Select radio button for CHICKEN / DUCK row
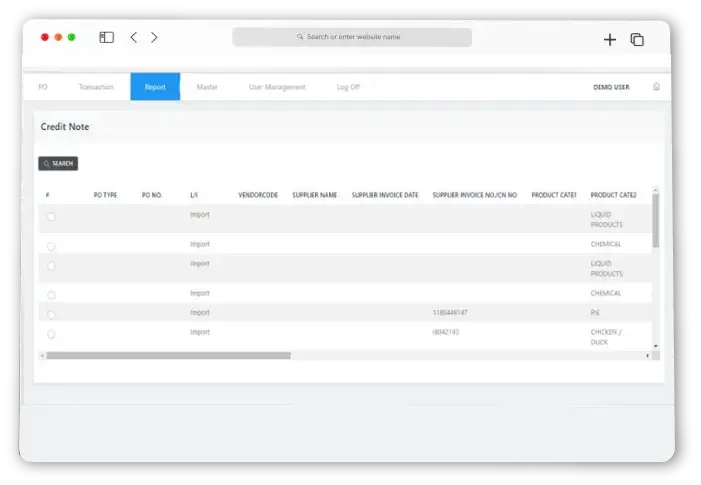 coord(51,334)
